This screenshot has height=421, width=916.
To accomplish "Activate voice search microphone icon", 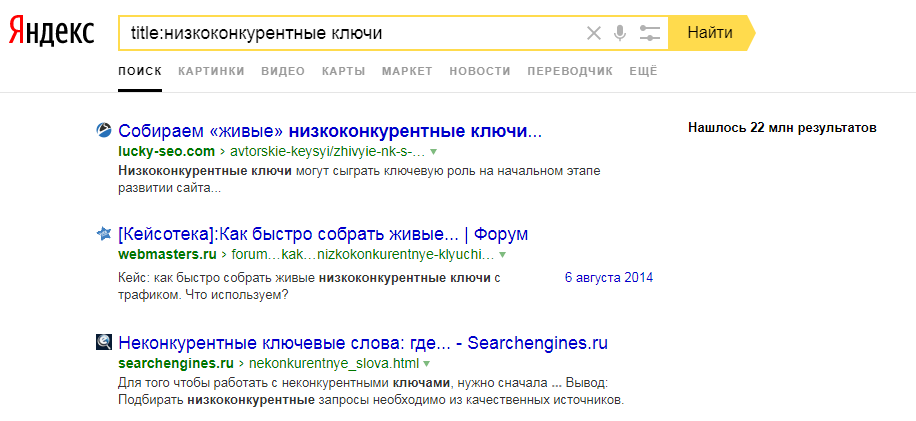I will click(620, 33).
